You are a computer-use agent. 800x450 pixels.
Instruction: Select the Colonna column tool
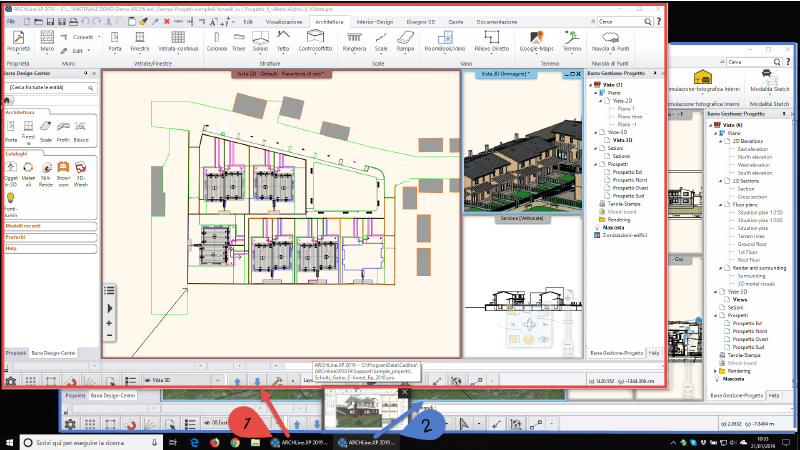point(217,41)
